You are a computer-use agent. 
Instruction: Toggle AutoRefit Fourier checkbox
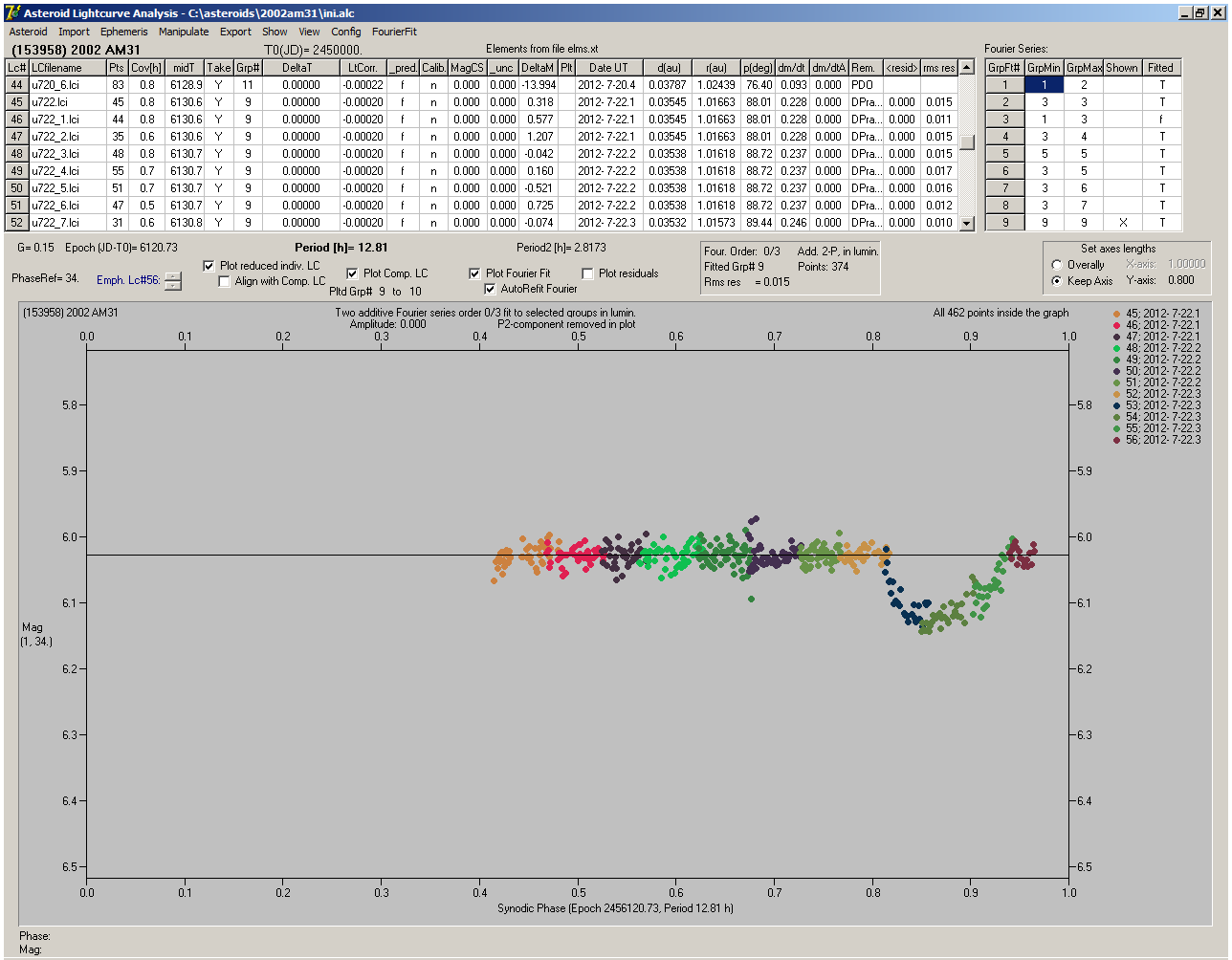(x=490, y=289)
